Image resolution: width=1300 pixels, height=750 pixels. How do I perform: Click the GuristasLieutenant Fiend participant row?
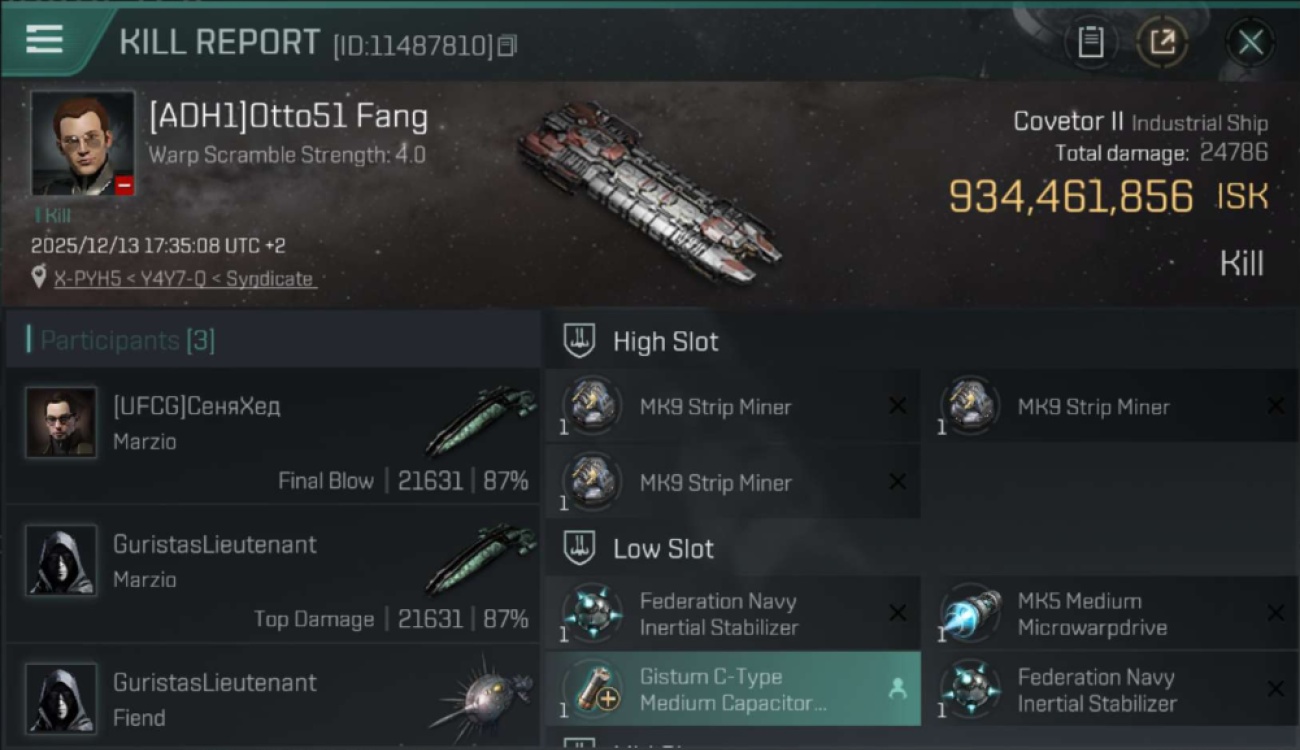272,695
